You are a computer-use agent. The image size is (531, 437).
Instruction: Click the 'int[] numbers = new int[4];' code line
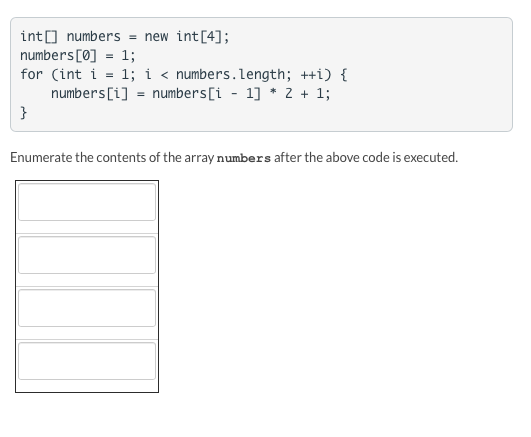(x=125, y=36)
